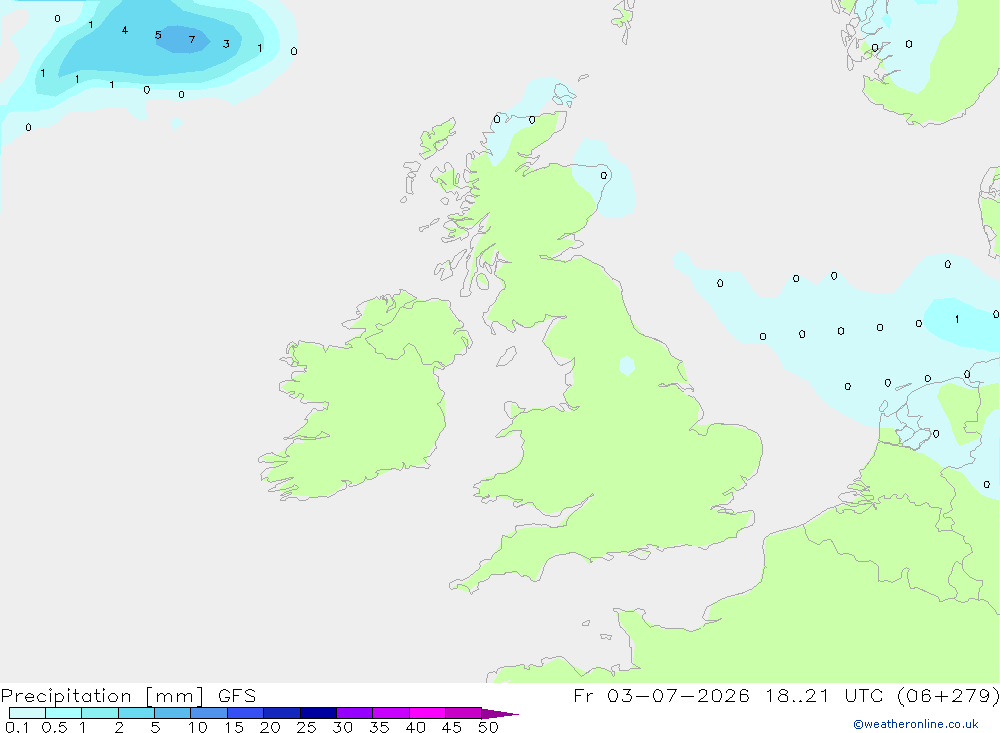Click the over-50 mm arrow tip of legend
The image size is (1000, 733).
click(x=499, y=714)
